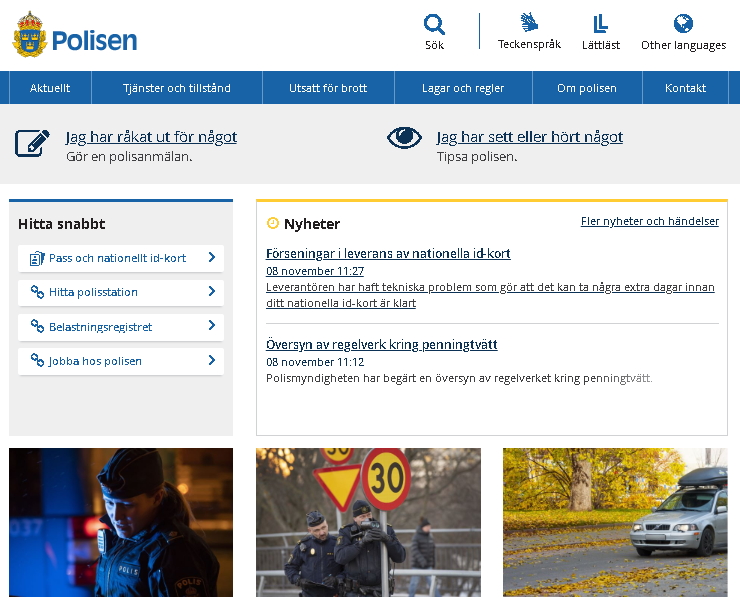Screen dimensions: 740x608
Task: Open the Om polisen menu
Action: tap(587, 88)
